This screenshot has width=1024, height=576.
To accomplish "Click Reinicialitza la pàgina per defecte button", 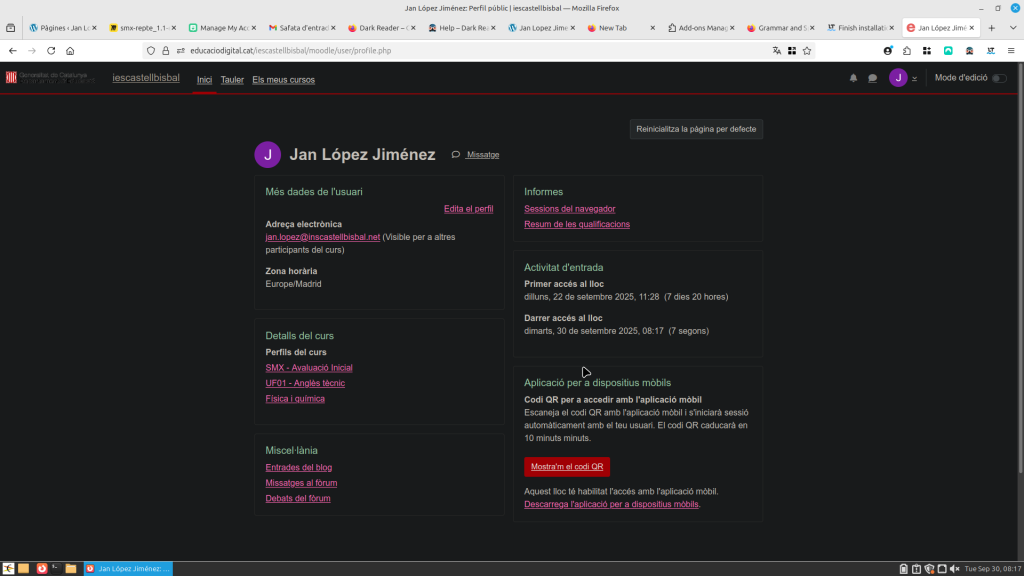I will click(x=696, y=129).
